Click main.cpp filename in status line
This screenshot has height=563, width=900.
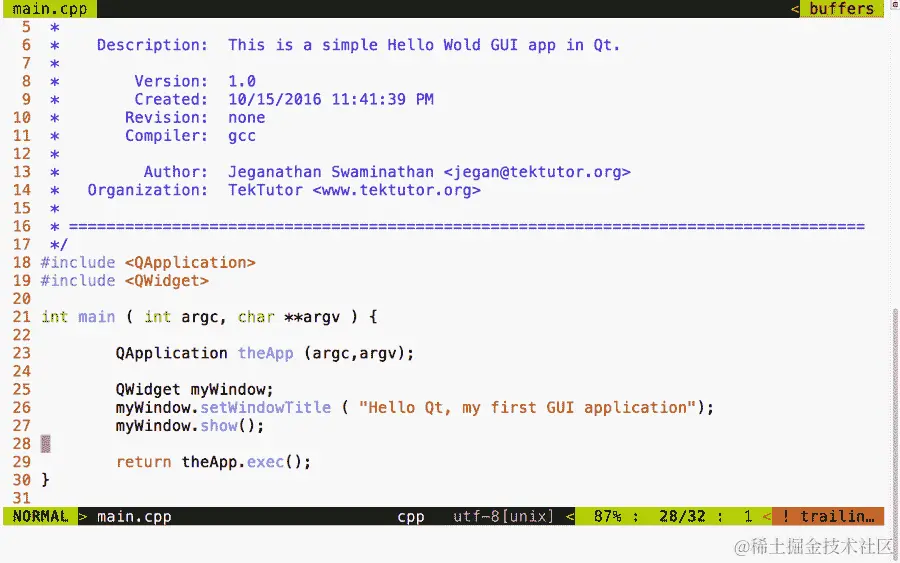point(134,517)
